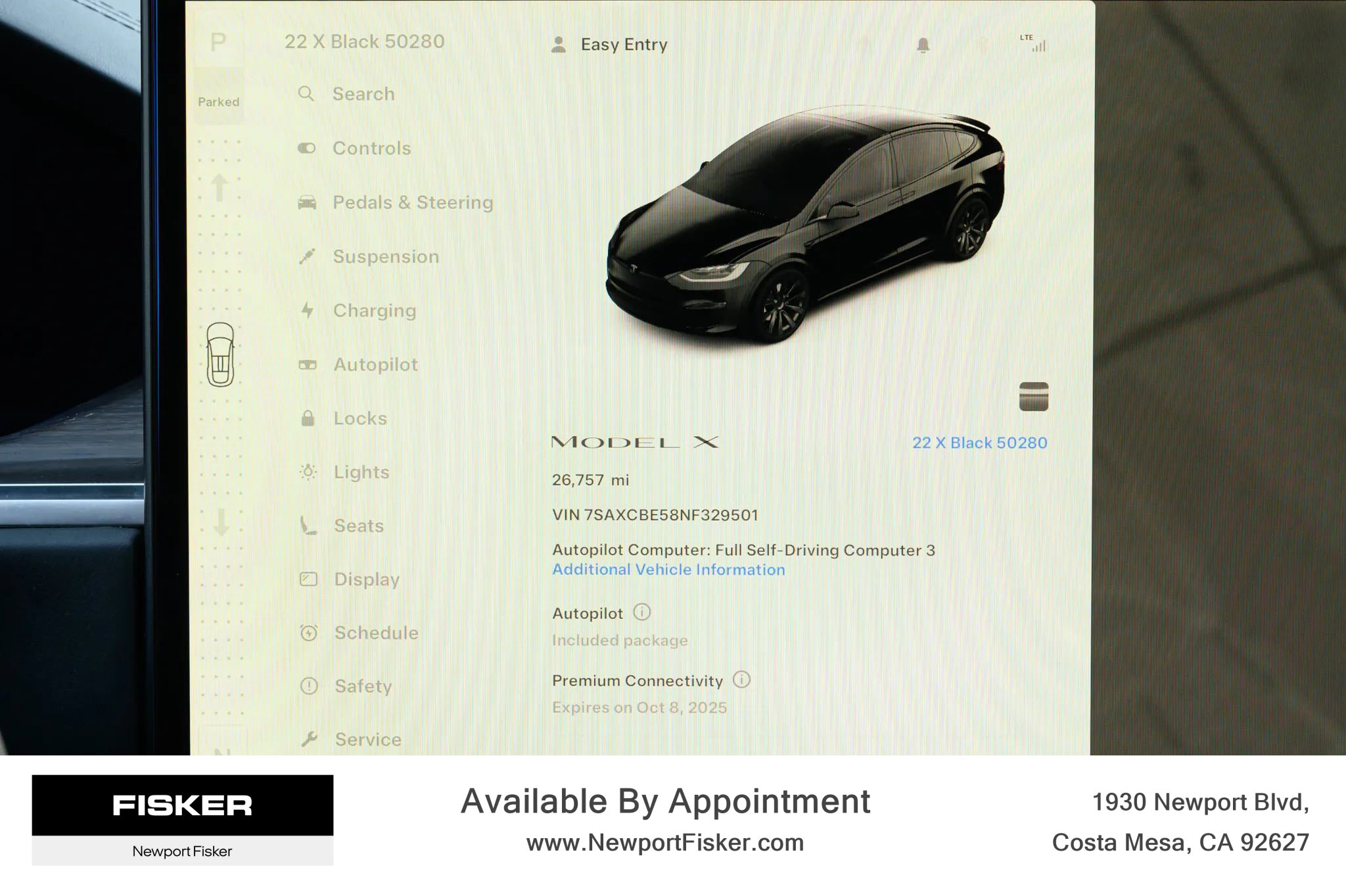The width and height of the screenshot is (1346, 896).
Task: Tap the Locks padlock icon
Action: click(308, 418)
